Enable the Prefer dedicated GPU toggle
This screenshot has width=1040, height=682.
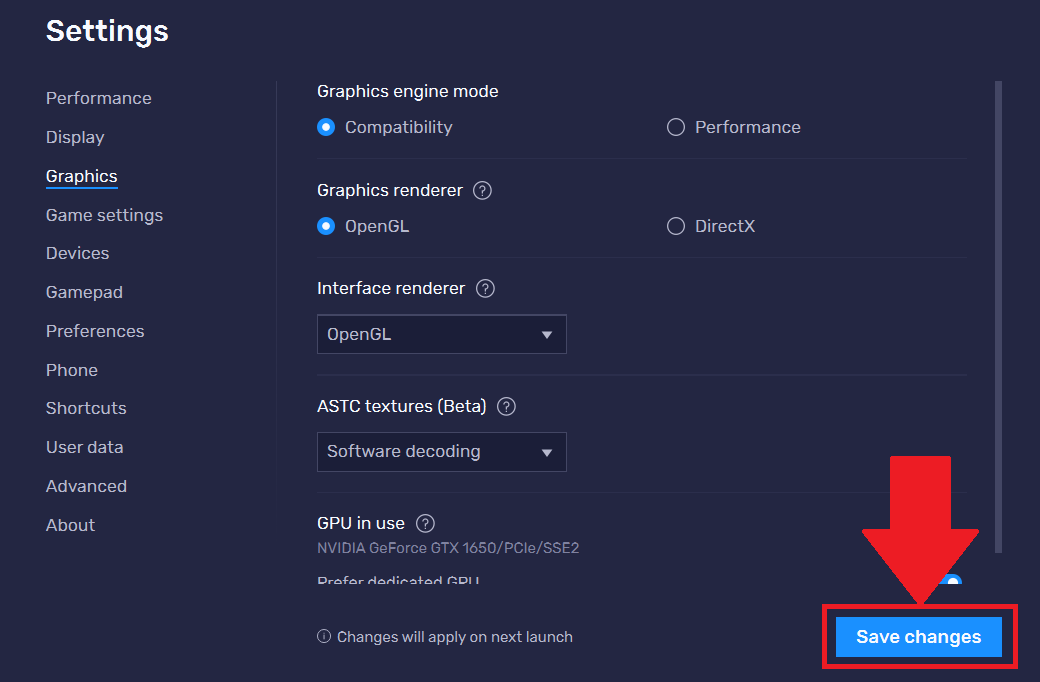[x=950, y=581]
